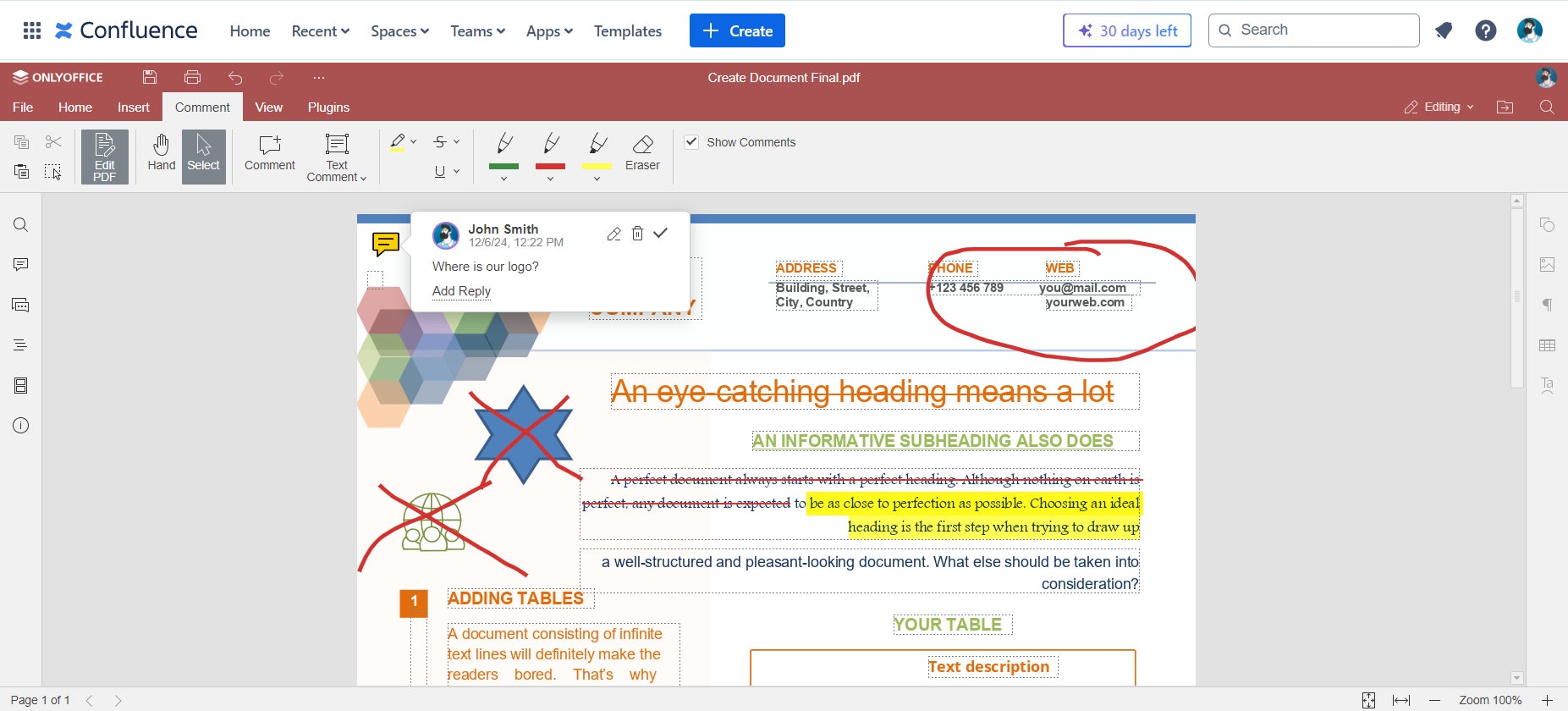This screenshot has width=1568, height=711.
Task: Open Confluence help icon
Action: (1486, 30)
